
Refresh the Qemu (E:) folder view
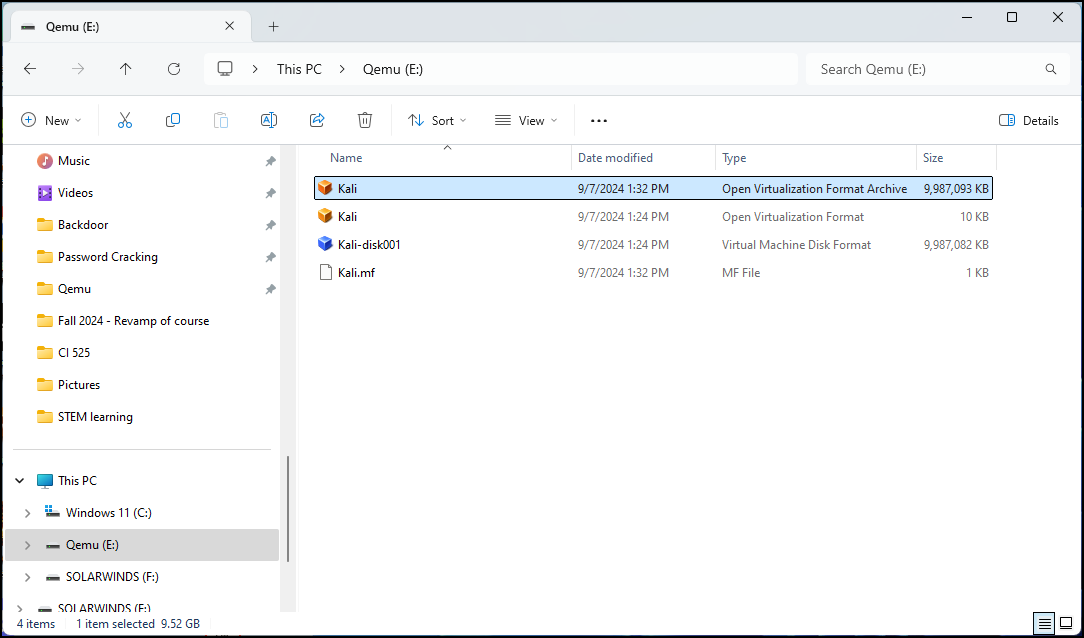point(174,68)
